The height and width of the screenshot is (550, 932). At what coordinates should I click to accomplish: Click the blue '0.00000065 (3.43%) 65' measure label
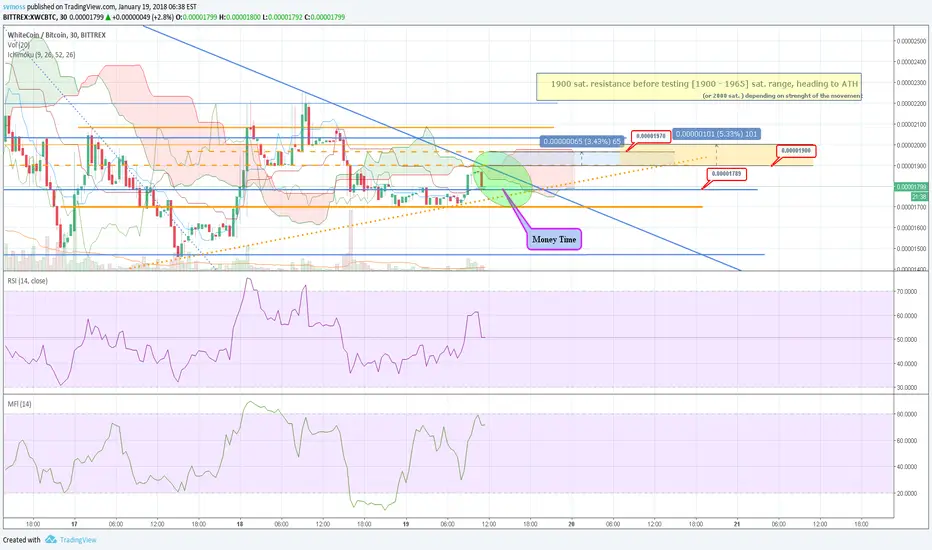[582, 142]
